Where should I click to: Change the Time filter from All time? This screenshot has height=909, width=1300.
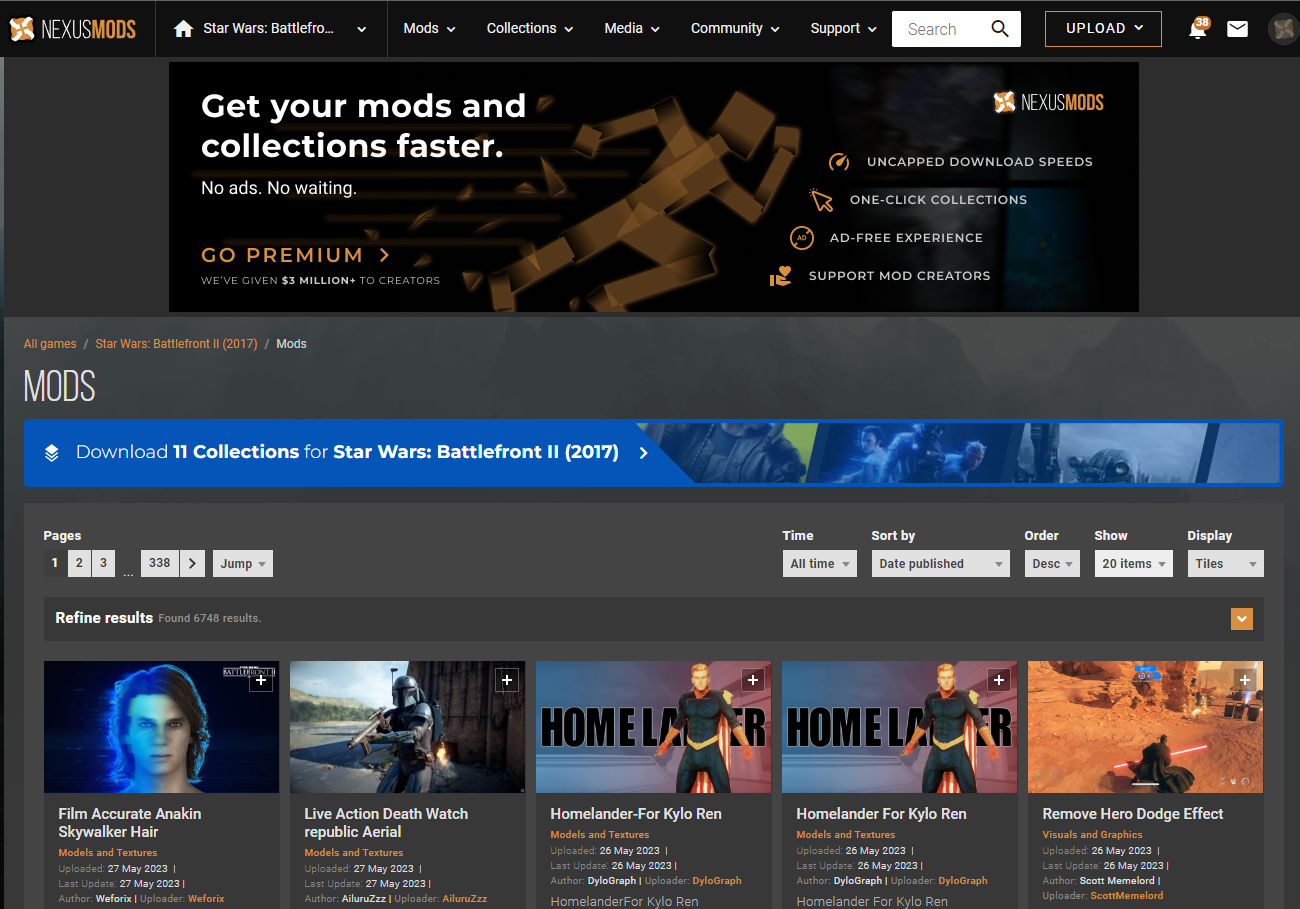(x=819, y=564)
